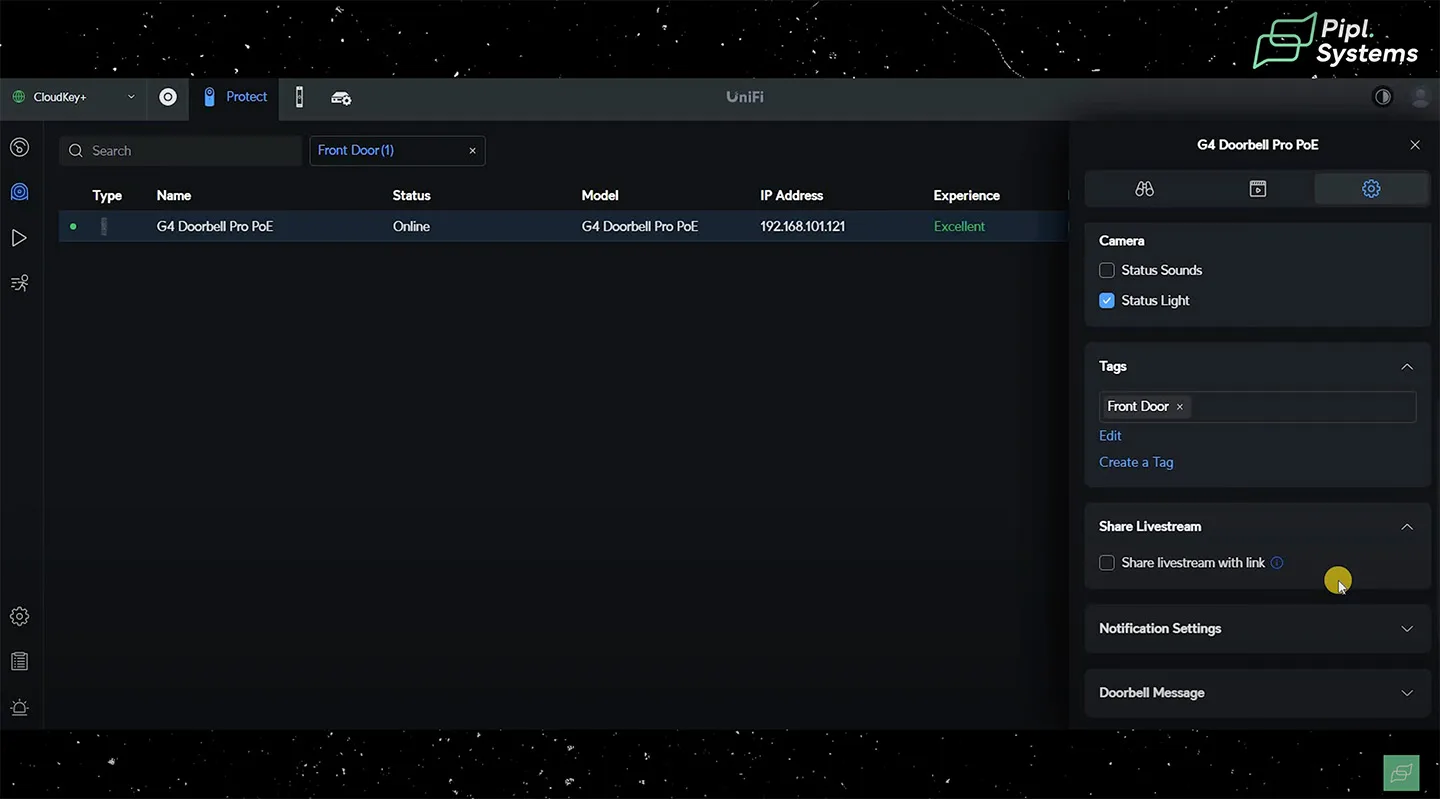This screenshot has height=799, width=1440.
Task: Select the devices camera sidebar icon
Action: point(19,192)
